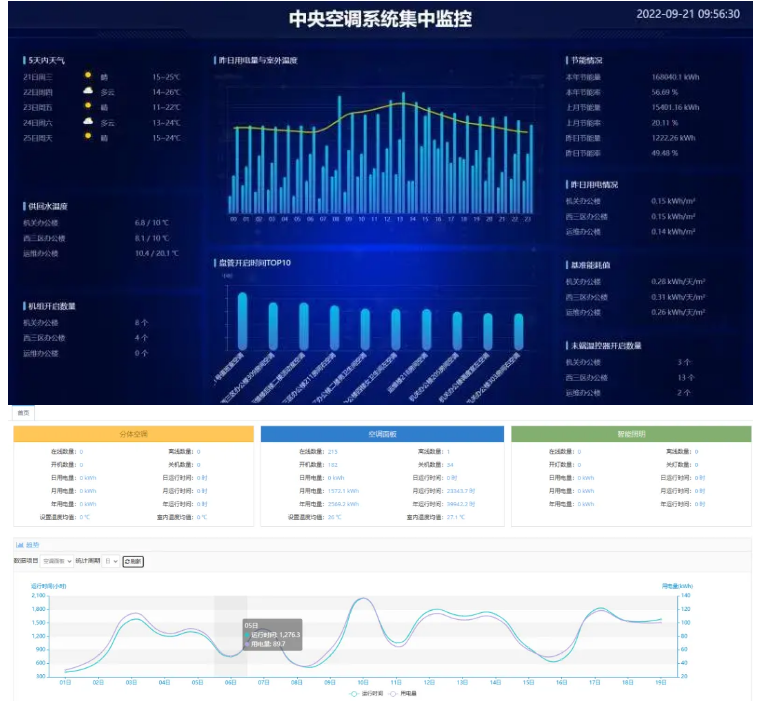Click the sunny weather icon for 21日
Screen dimensions: 758x718
[x=88, y=76]
